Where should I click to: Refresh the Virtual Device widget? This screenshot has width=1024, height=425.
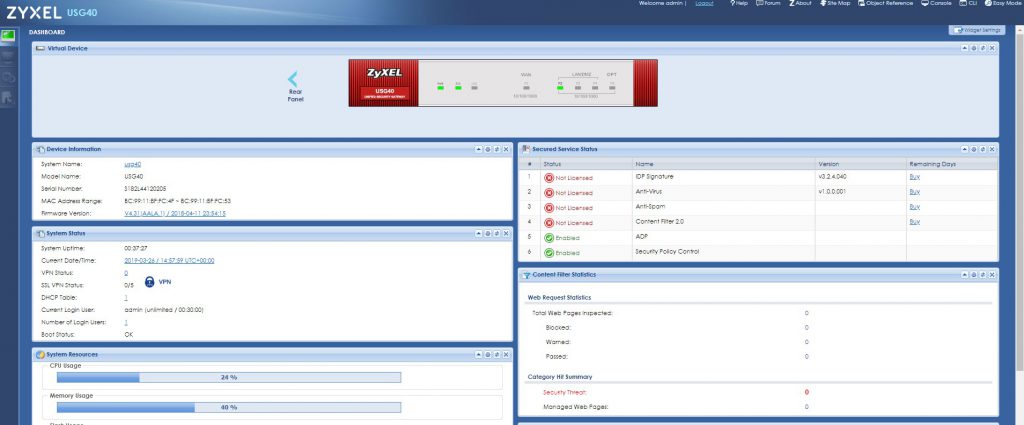tap(983, 48)
